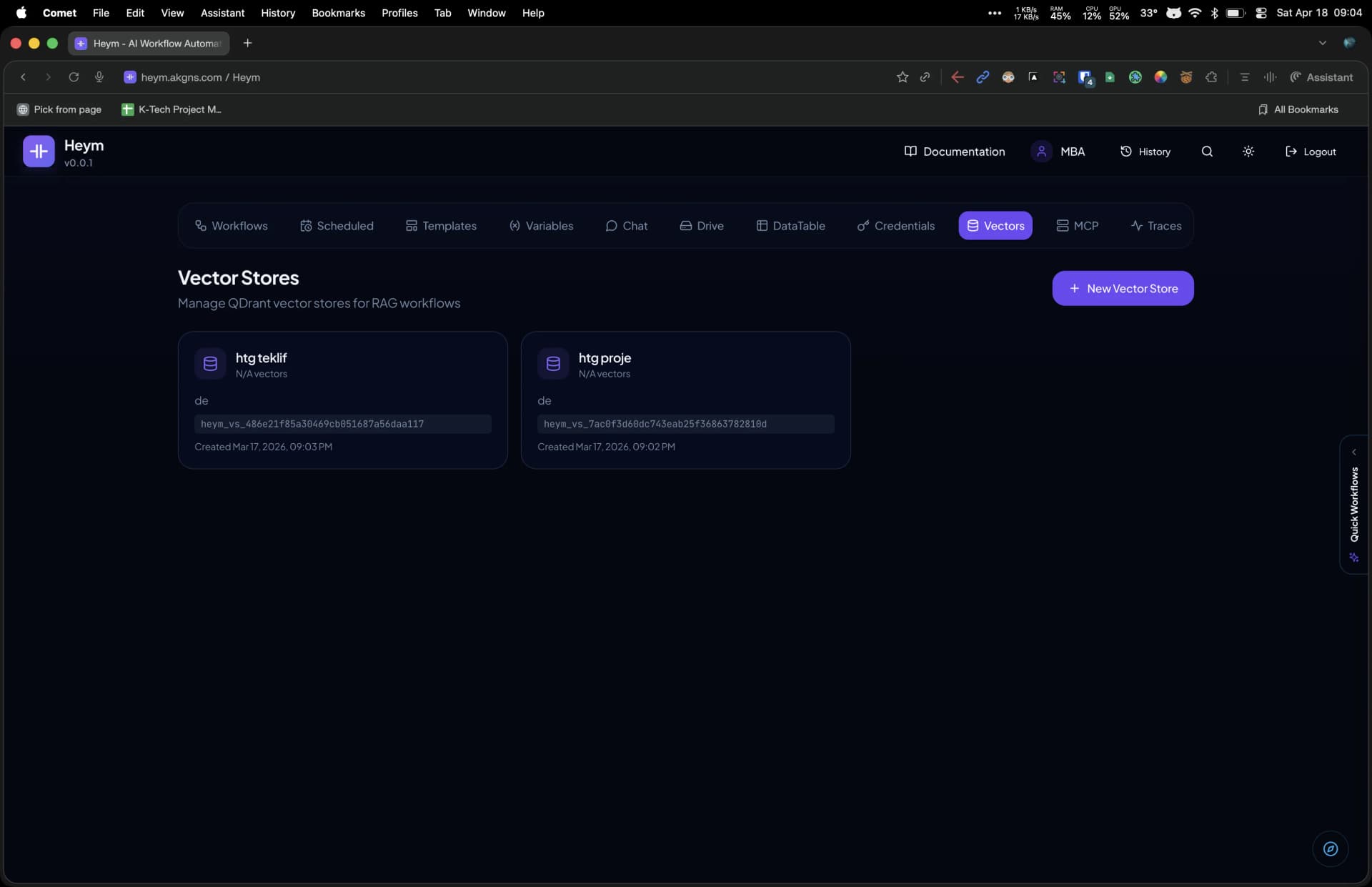
Task: Switch to the Templates section
Action: point(440,225)
